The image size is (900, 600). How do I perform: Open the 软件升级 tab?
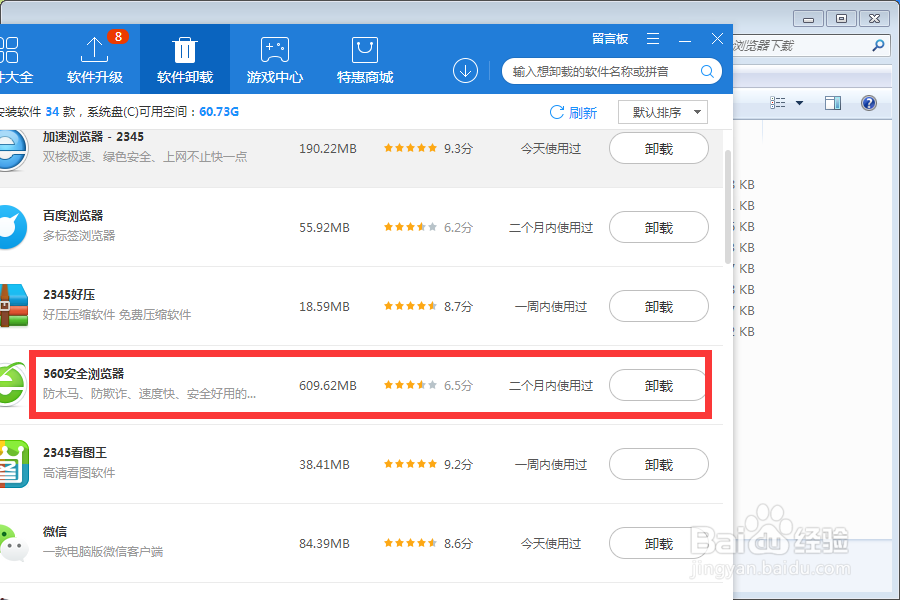point(95,60)
